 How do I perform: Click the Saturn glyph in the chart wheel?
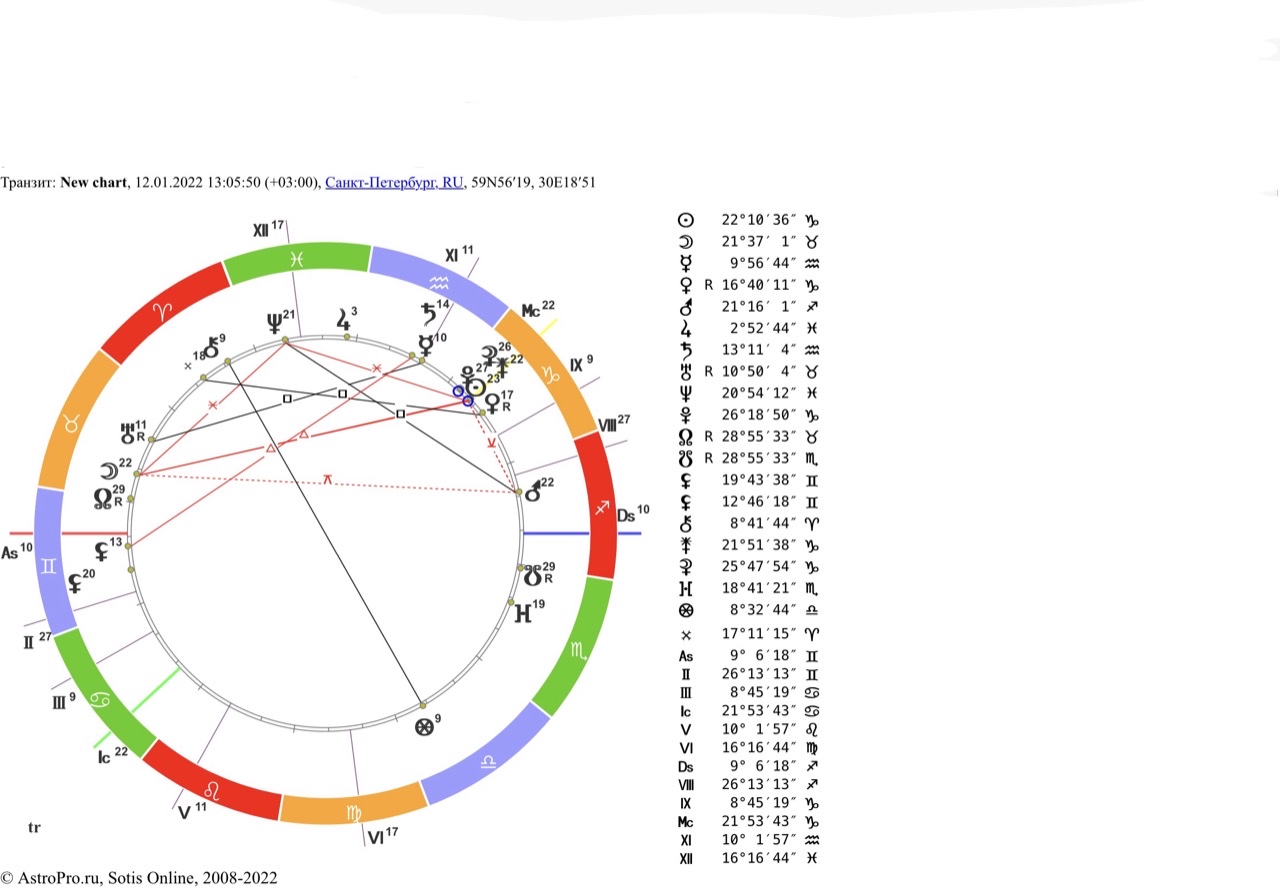coord(430,312)
